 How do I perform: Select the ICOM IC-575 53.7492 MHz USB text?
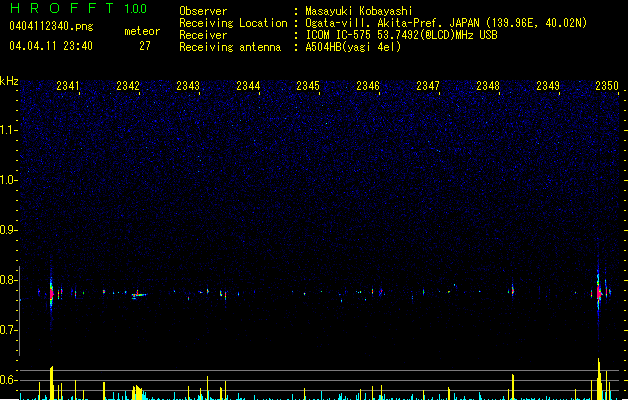(401, 35)
